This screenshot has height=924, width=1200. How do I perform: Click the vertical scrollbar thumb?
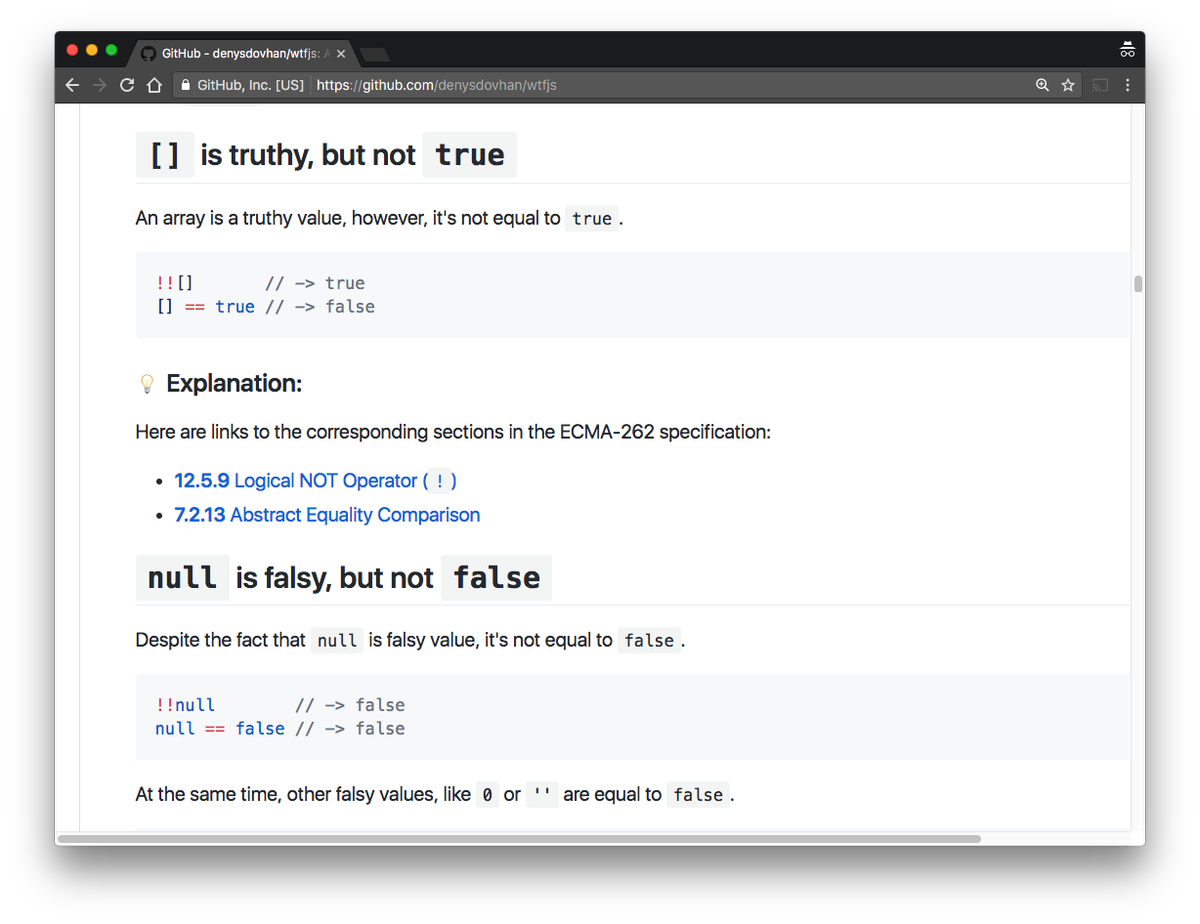(x=1138, y=284)
